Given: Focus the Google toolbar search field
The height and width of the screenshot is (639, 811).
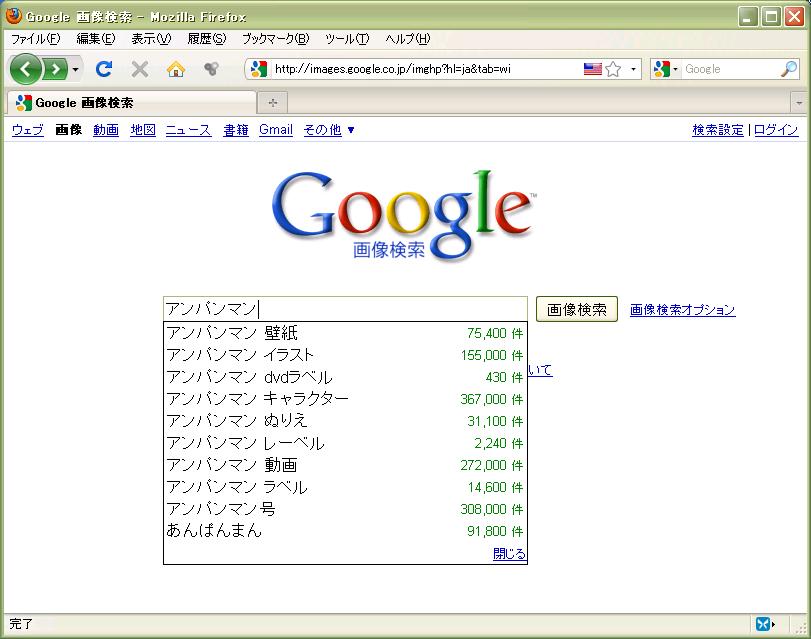Looking at the screenshot, I should click(x=730, y=69).
